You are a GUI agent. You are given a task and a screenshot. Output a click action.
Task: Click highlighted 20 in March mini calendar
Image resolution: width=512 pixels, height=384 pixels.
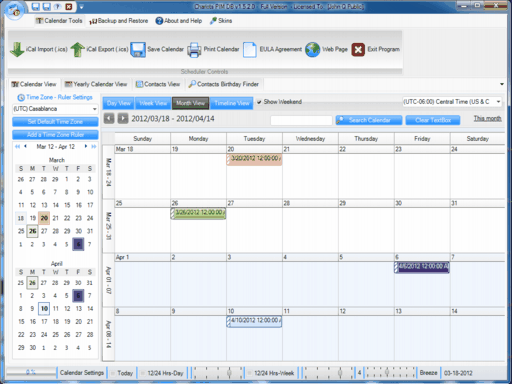(x=44, y=218)
